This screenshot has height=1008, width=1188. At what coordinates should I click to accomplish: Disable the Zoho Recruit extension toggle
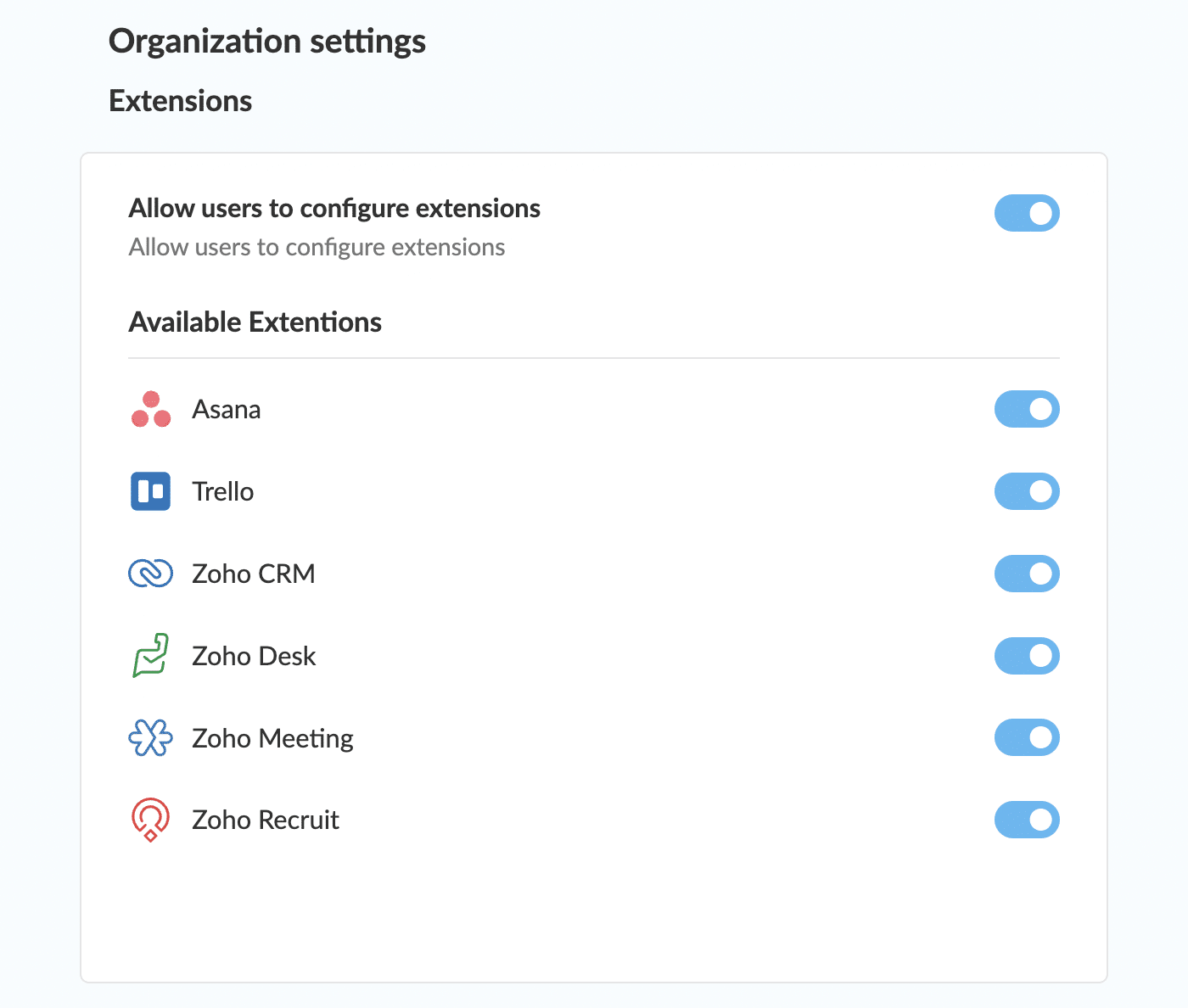pyautogui.click(x=1027, y=820)
